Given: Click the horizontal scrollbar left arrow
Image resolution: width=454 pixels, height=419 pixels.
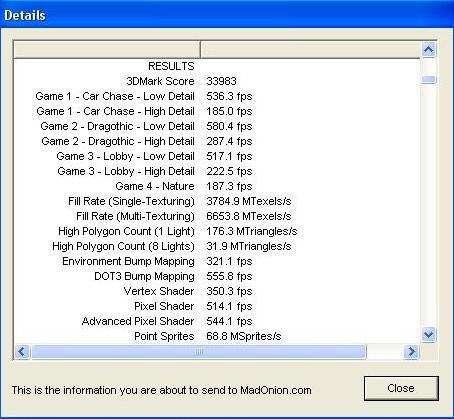Looking at the screenshot, I should coord(22,351).
